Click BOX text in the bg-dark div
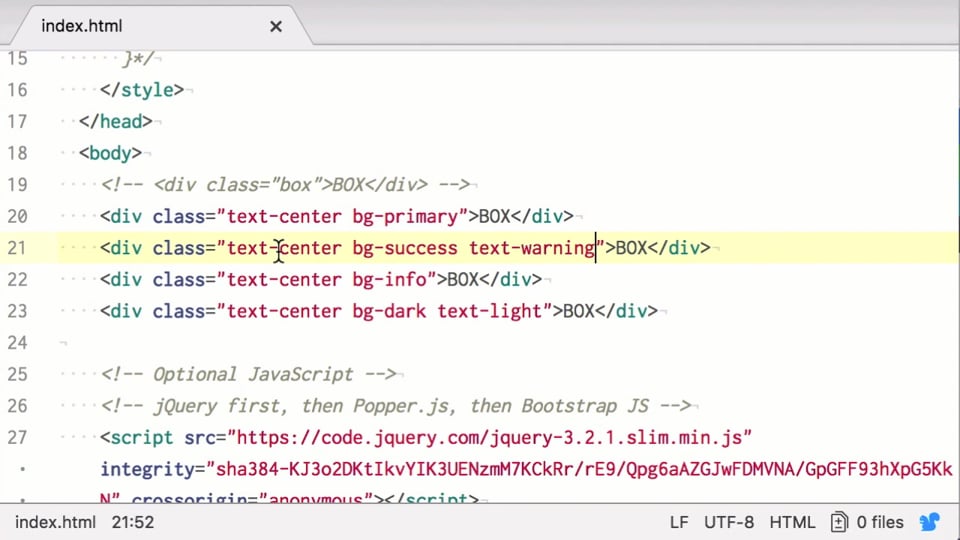The image size is (960, 540). [579, 311]
